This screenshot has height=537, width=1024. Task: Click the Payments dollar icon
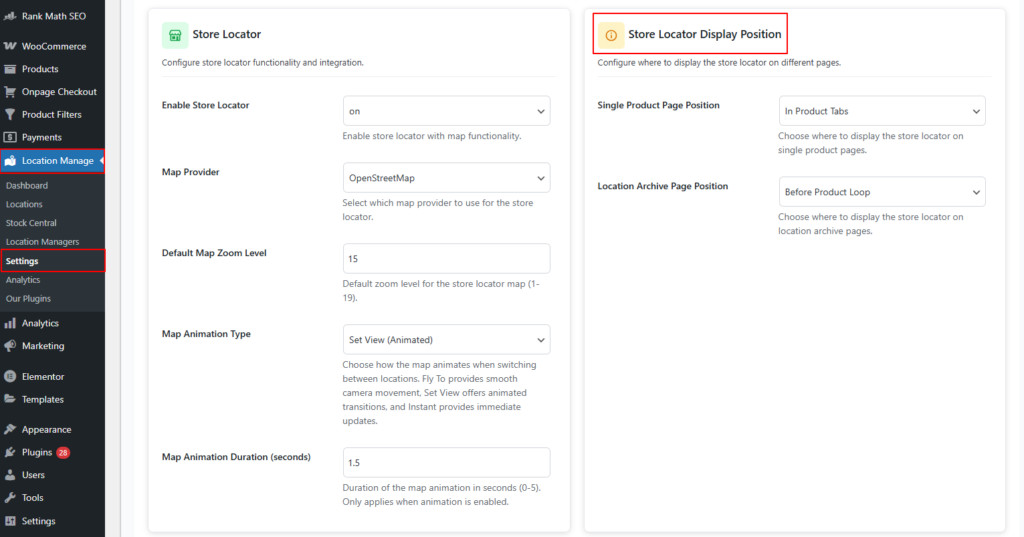[x=10, y=137]
